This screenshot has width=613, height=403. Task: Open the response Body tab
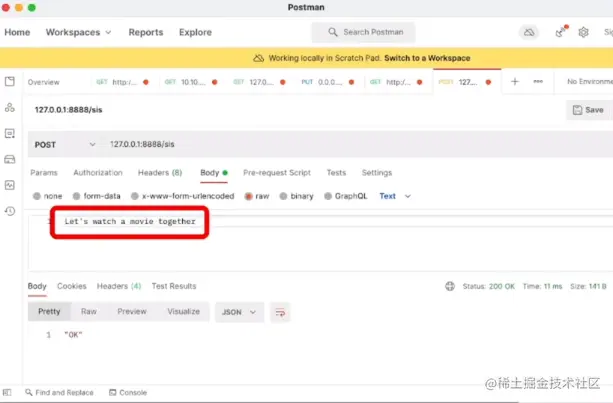pos(37,286)
